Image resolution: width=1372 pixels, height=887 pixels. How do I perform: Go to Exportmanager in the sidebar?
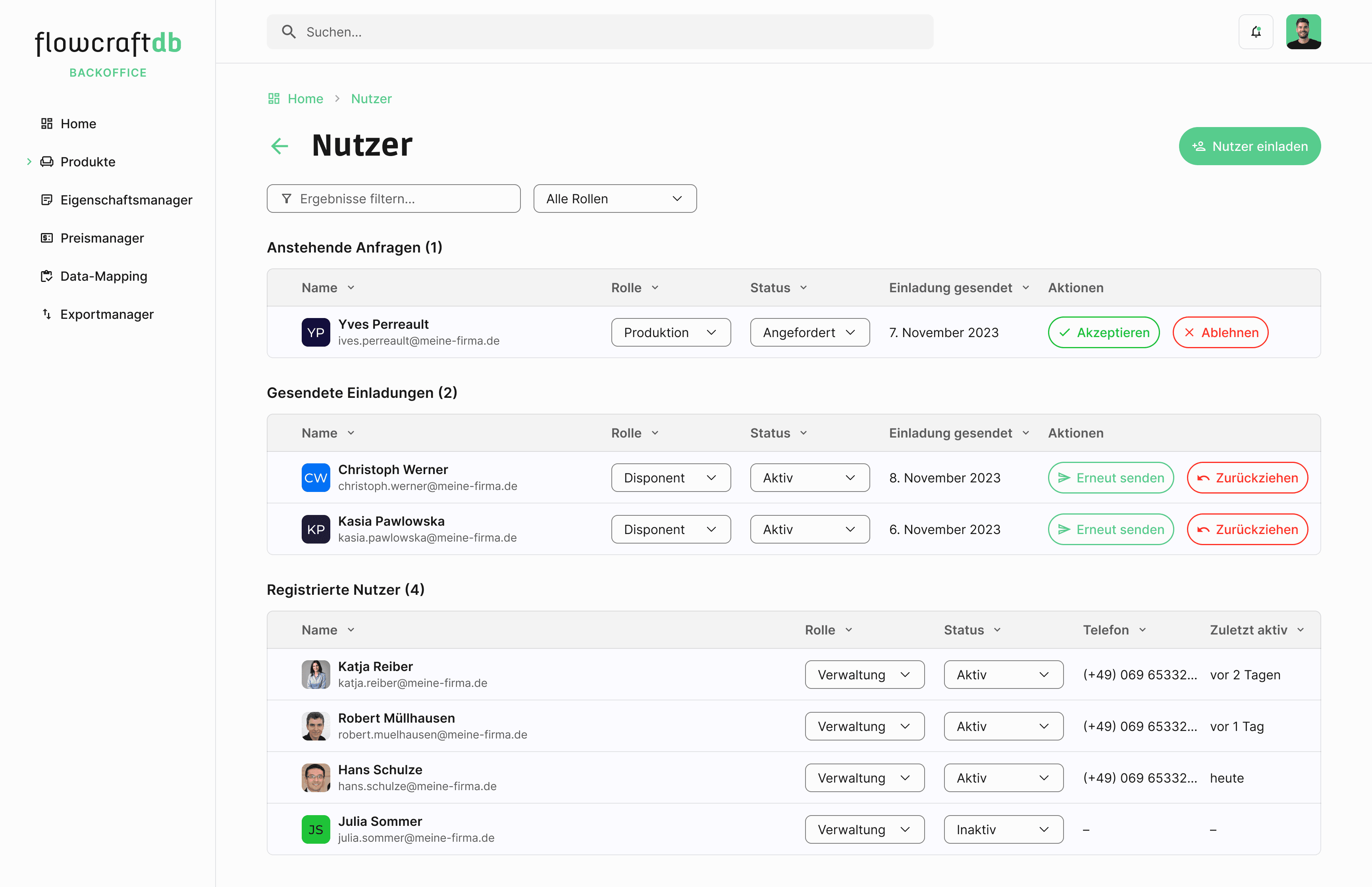pyautogui.click(x=106, y=314)
